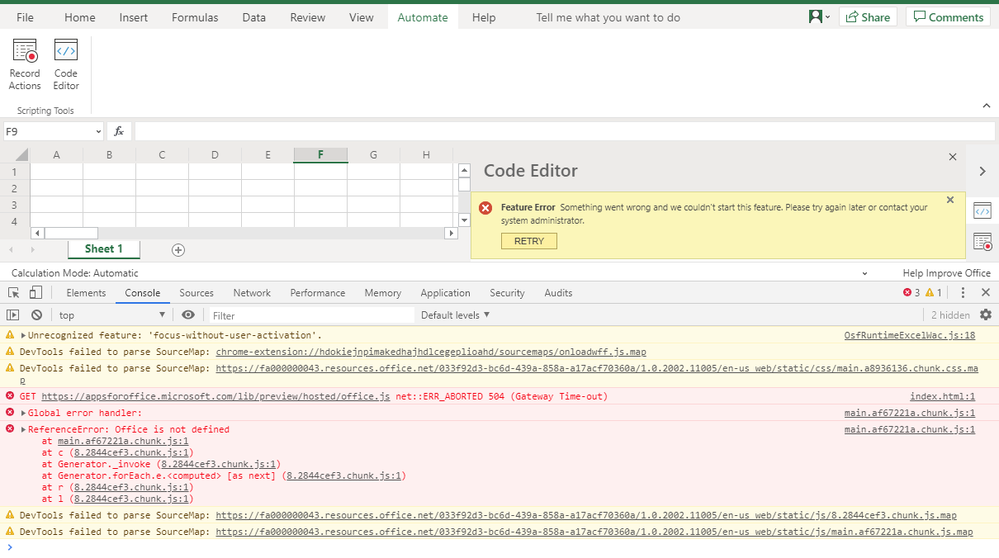Open the Default levels dropdown
999x558 pixels.
tap(455, 315)
